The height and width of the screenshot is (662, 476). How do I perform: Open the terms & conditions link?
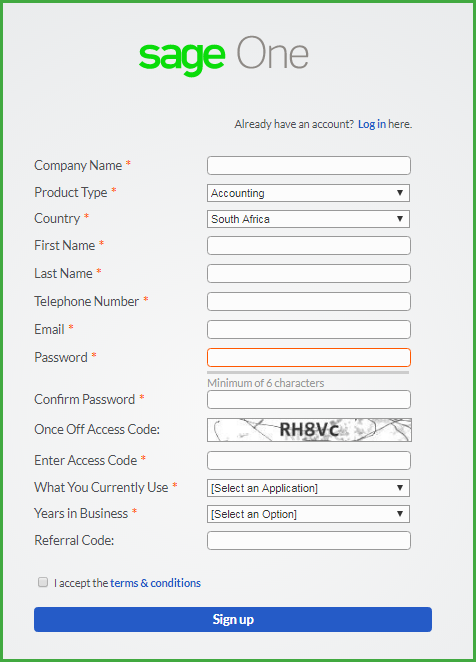(x=155, y=583)
